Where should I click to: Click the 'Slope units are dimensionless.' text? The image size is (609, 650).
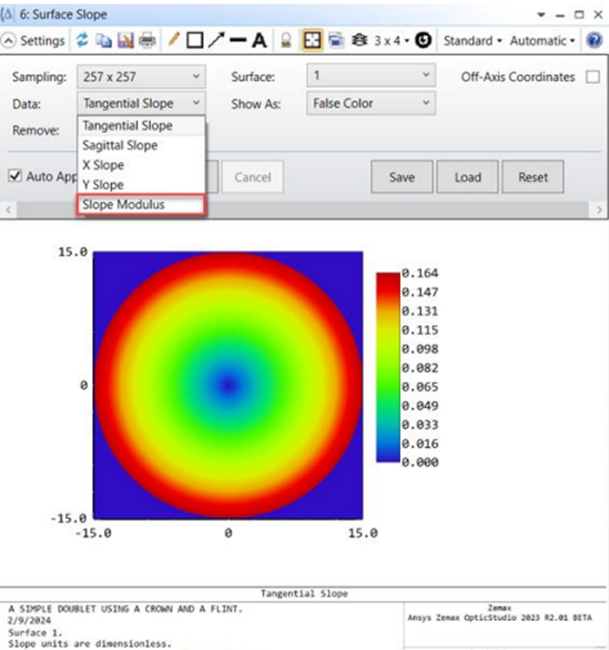pyautogui.click(x=90, y=644)
